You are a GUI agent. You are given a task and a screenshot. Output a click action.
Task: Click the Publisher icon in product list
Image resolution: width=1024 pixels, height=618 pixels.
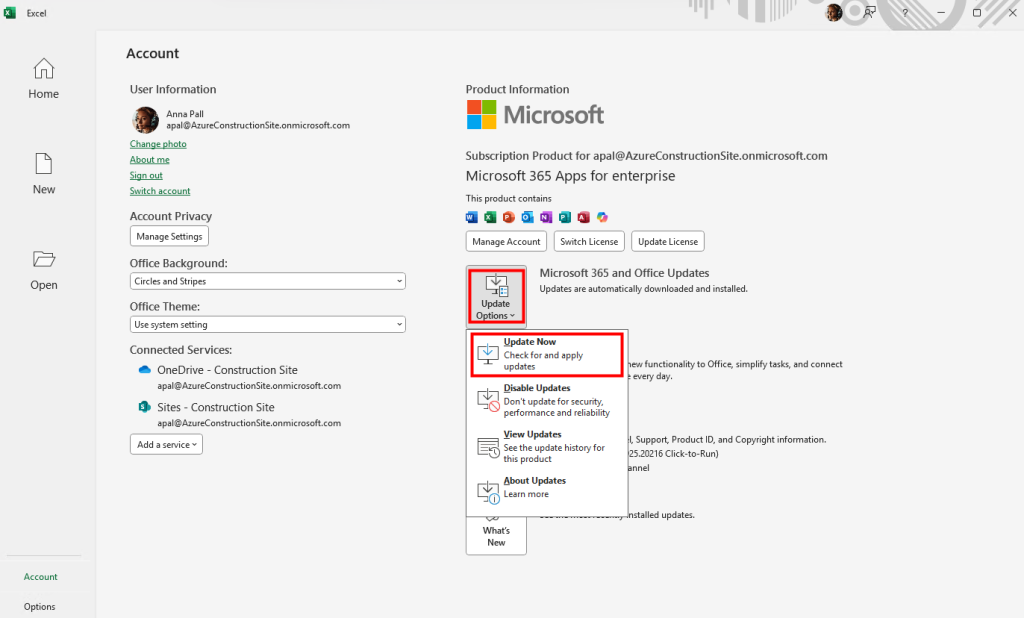coord(565,218)
